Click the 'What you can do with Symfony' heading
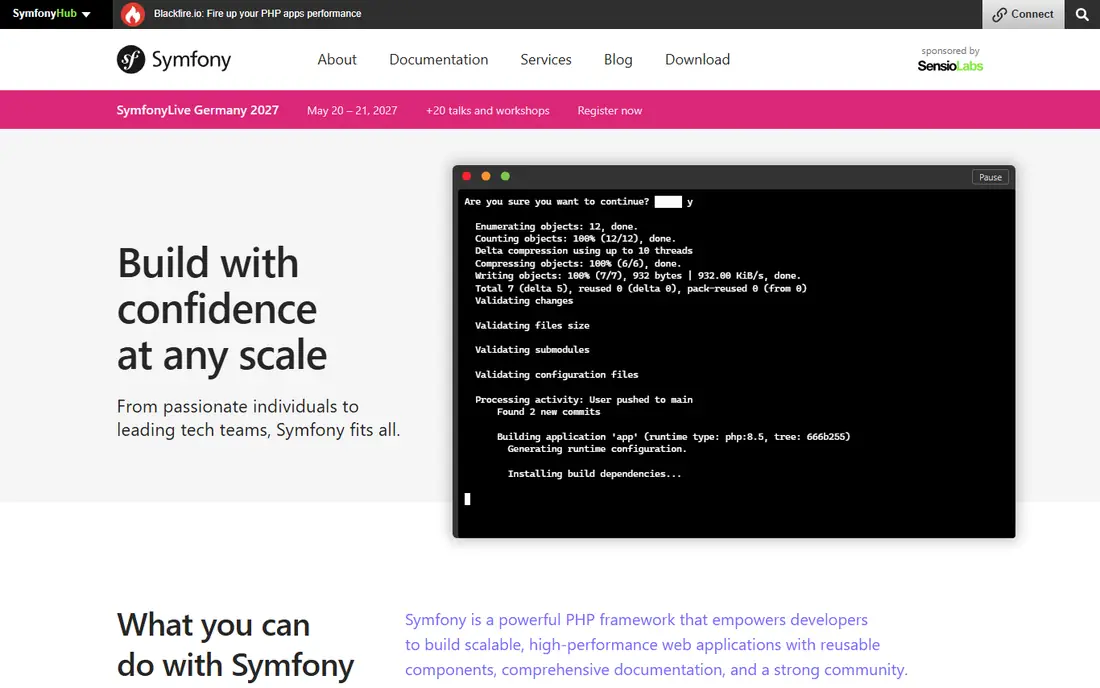Image resolution: width=1100 pixels, height=688 pixels. (235, 645)
